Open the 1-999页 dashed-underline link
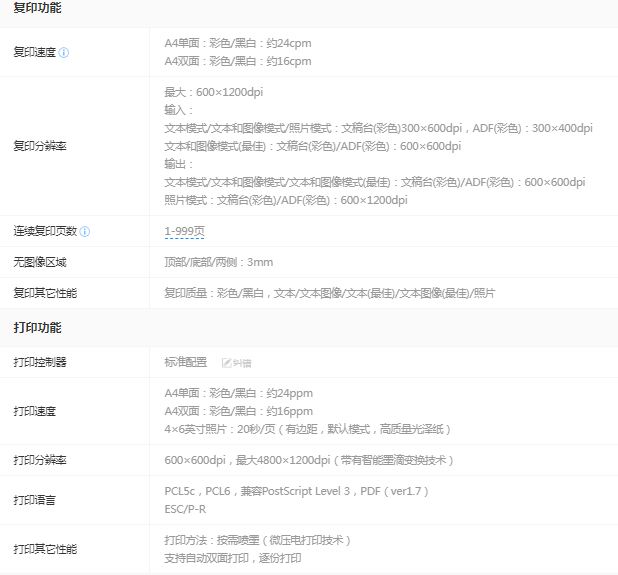The width and height of the screenshot is (618, 575). (x=184, y=231)
